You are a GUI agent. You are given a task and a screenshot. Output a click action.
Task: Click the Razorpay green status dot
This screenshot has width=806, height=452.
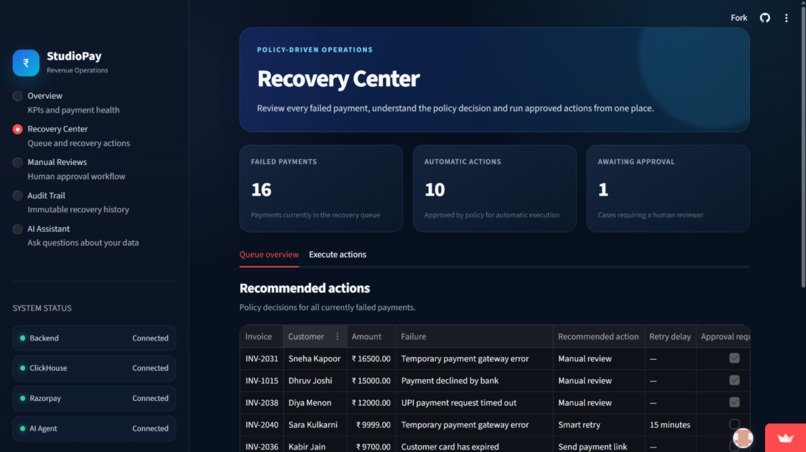coord(23,398)
